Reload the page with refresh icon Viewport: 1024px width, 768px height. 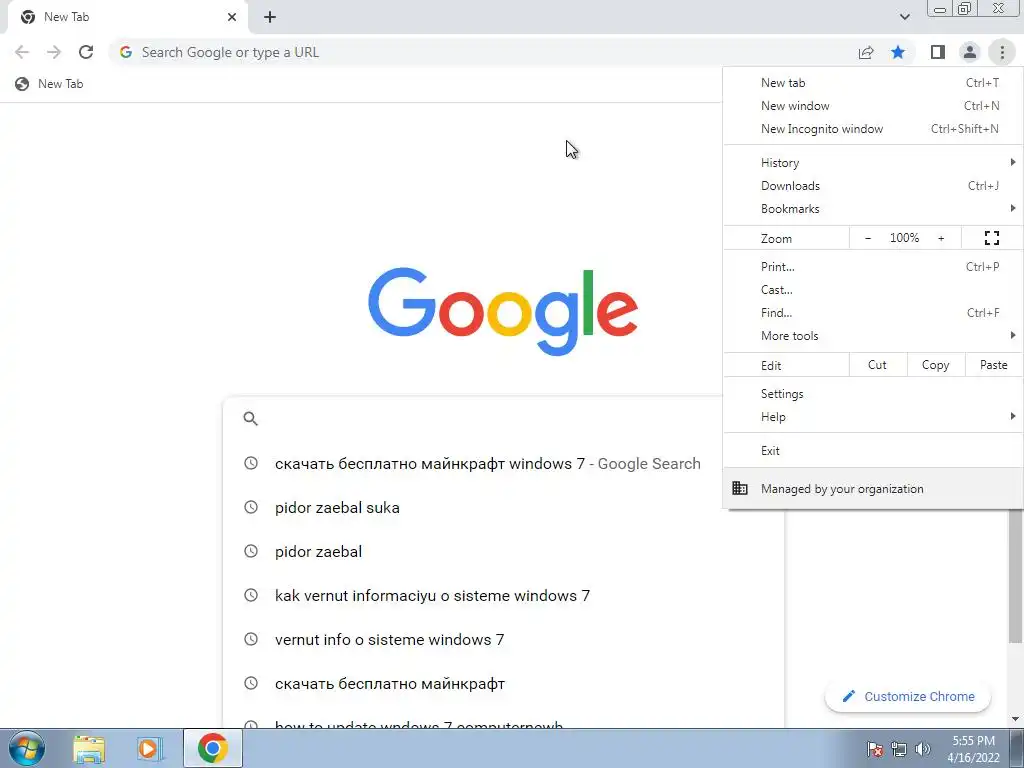pos(86,52)
